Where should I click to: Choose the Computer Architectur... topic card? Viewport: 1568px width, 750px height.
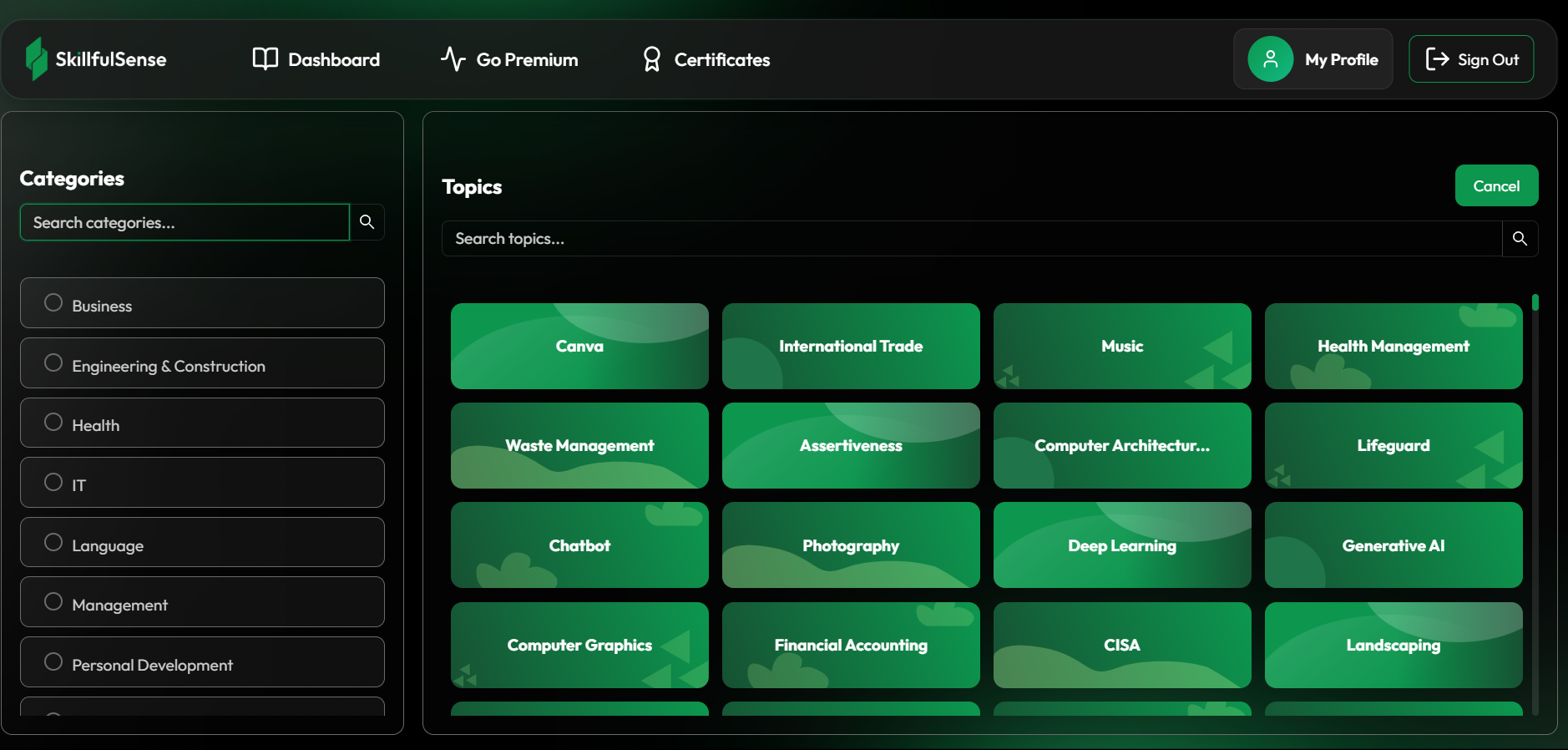point(1122,445)
